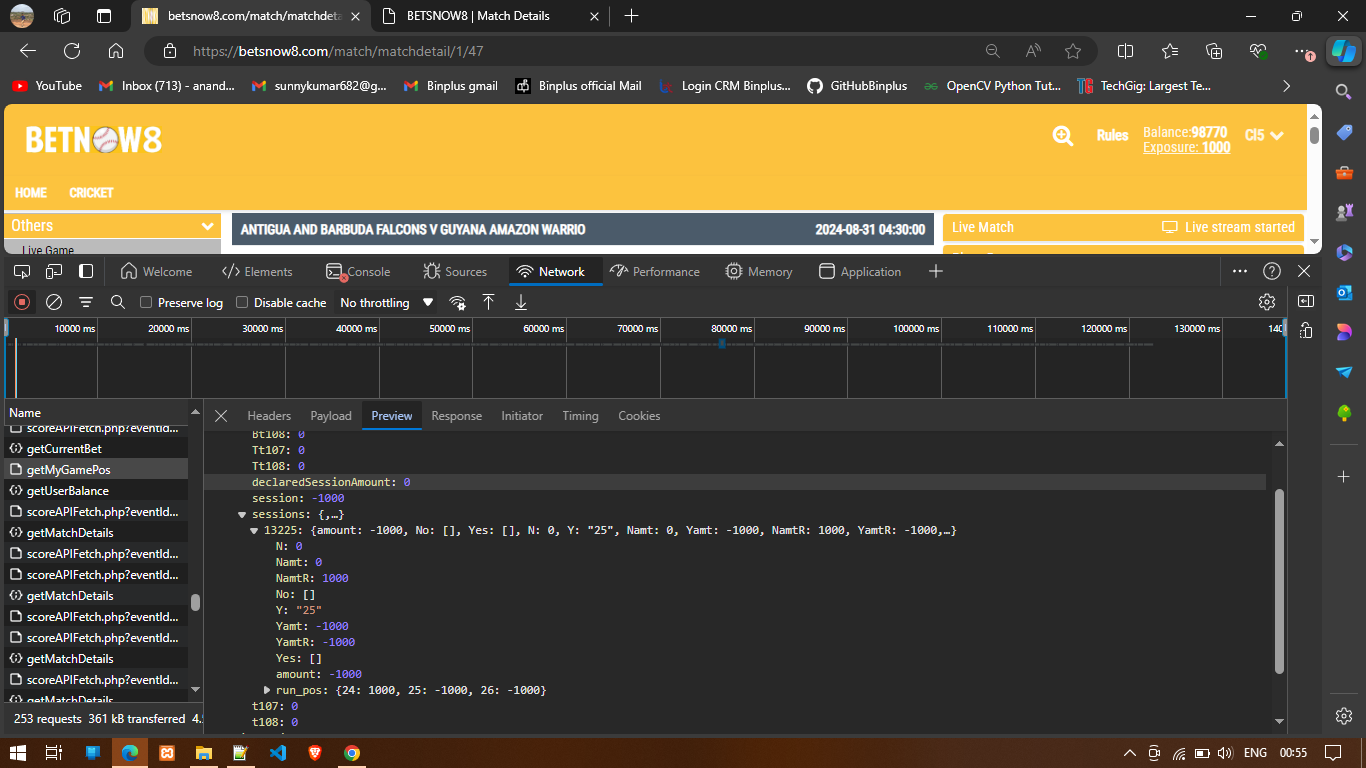The height and width of the screenshot is (768, 1366).
Task: Open the network filter icon
Action: [x=86, y=302]
